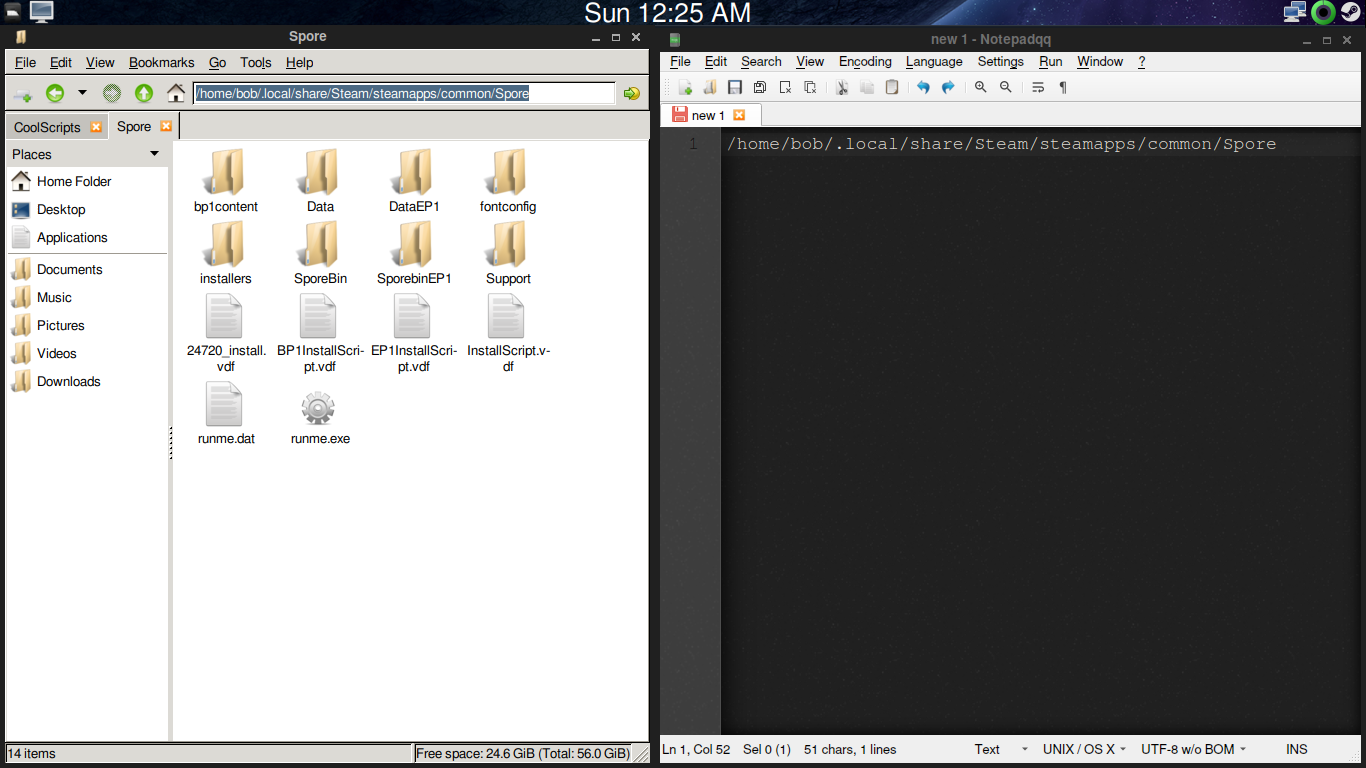Open the Settings menu in Notepadqq
The height and width of the screenshot is (768, 1366).
pyautogui.click(x=1001, y=61)
